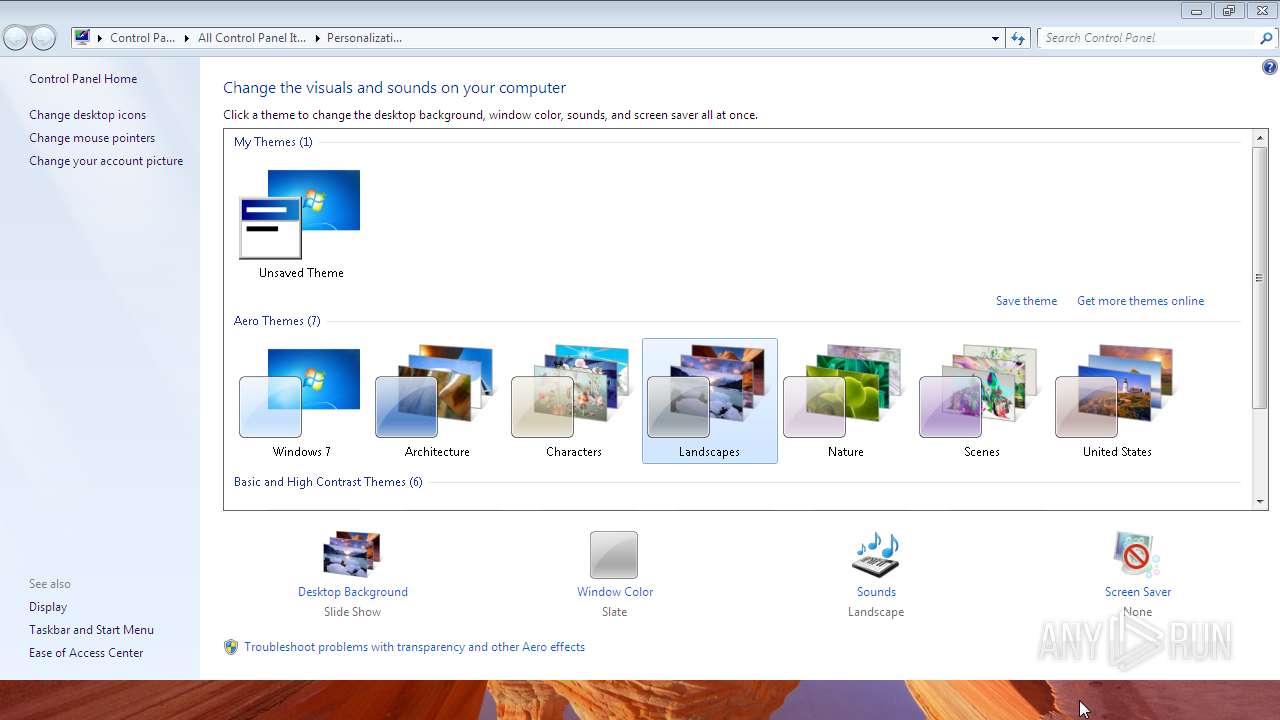The width and height of the screenshot is (1280, 720).
Task: Open Change your account picture
Action: 106,161
